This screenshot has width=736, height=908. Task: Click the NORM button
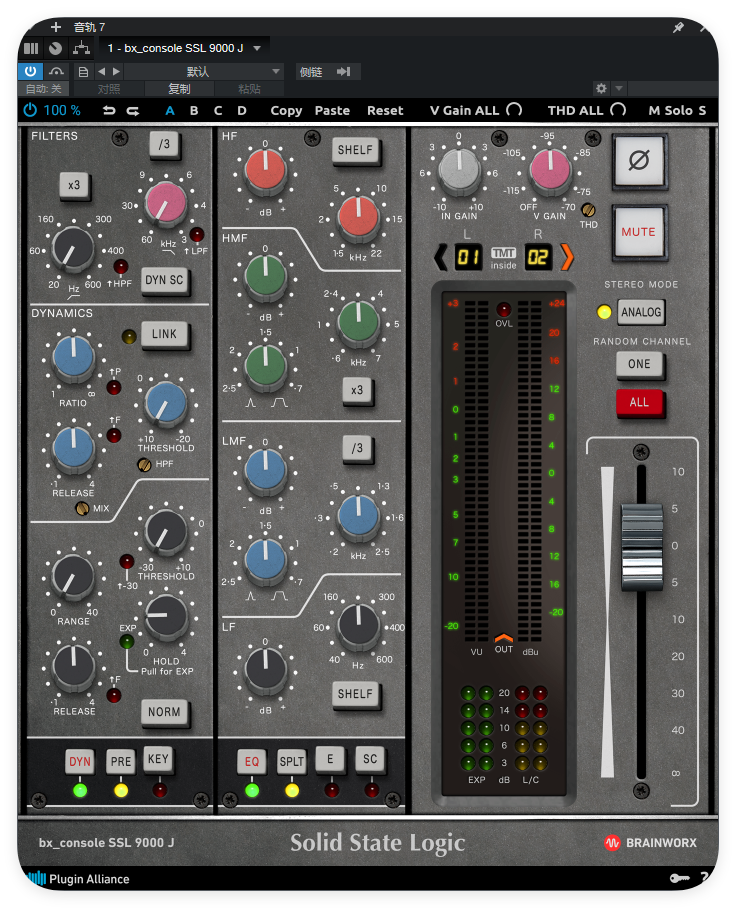tap(164, 712)
